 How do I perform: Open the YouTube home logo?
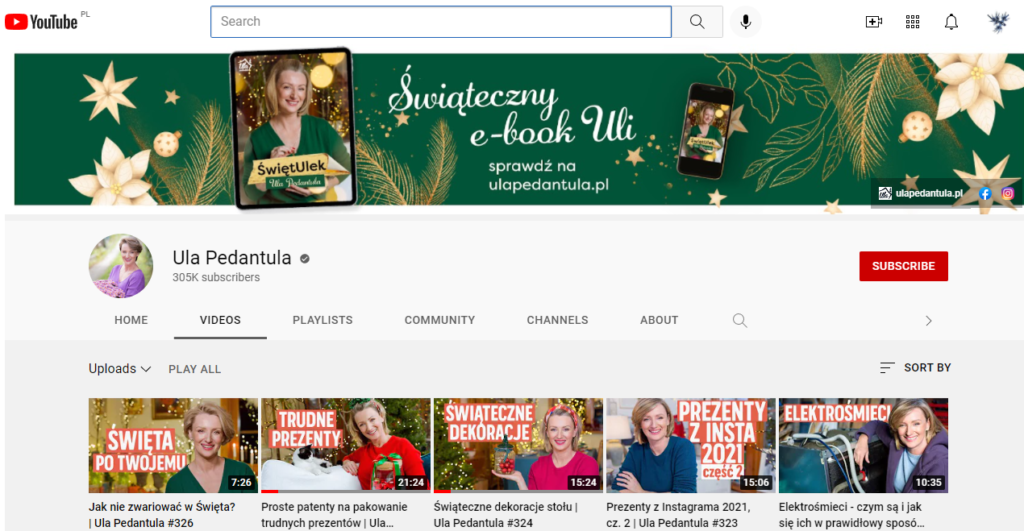point(41,22)
